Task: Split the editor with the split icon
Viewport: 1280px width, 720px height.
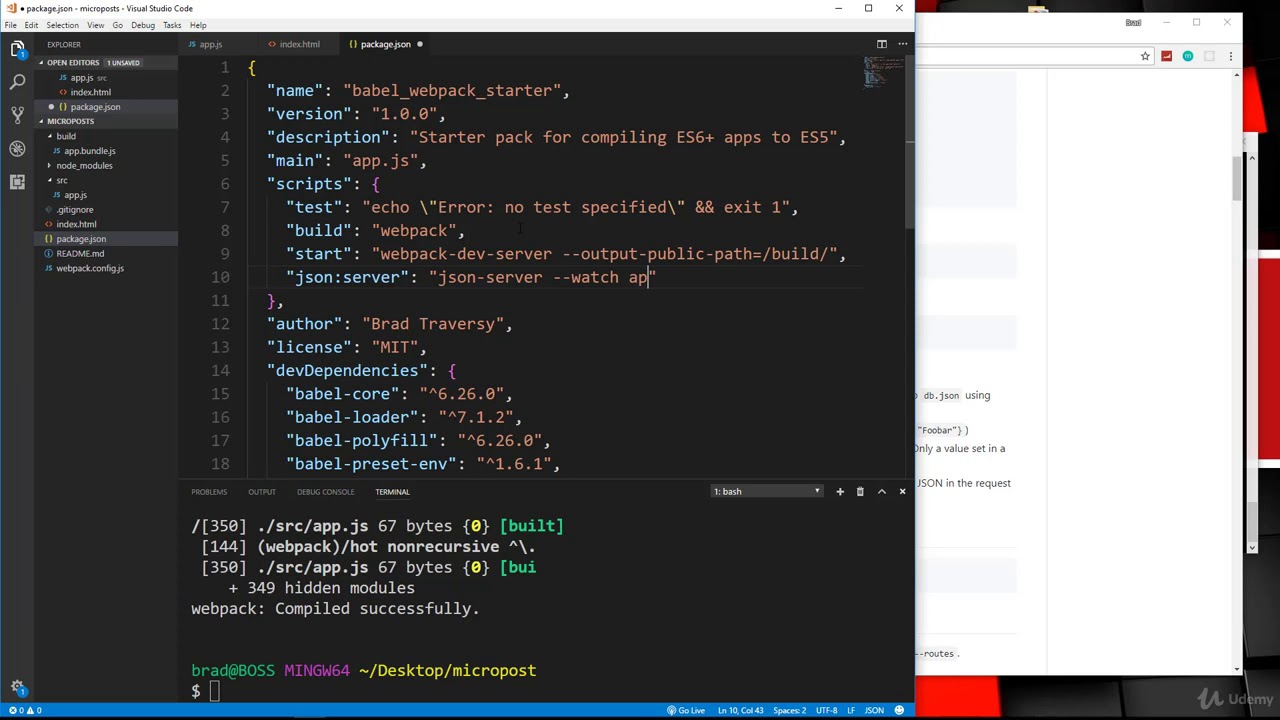Action: [x=882, y=44]
